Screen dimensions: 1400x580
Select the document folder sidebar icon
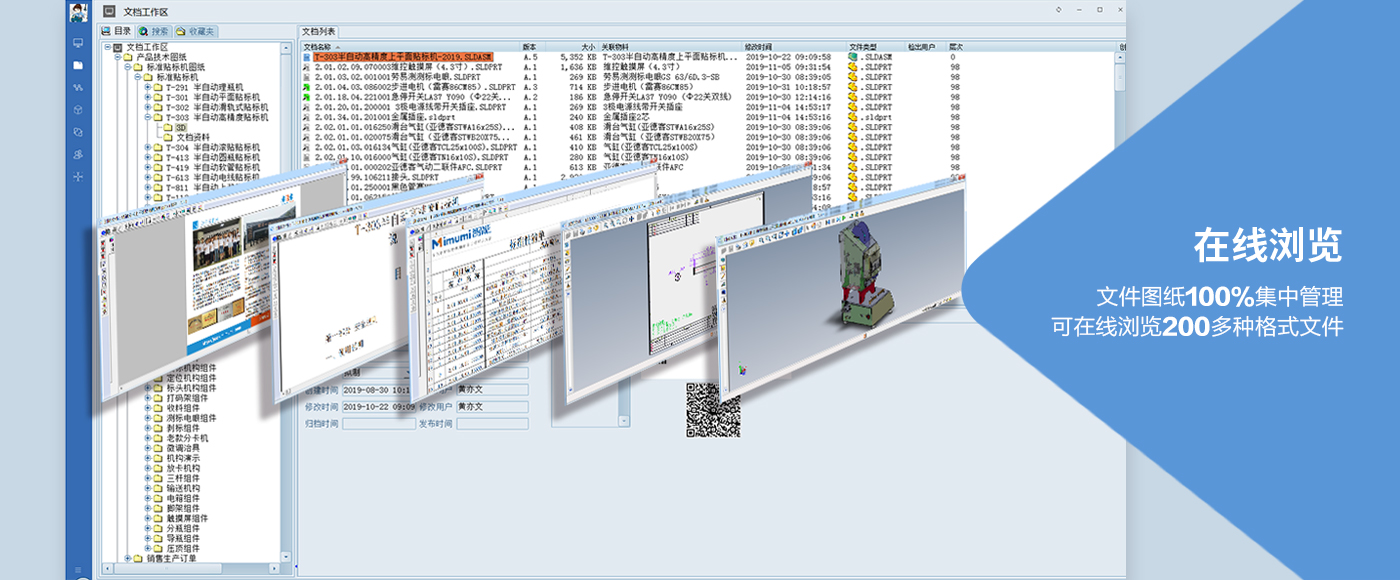78,65
